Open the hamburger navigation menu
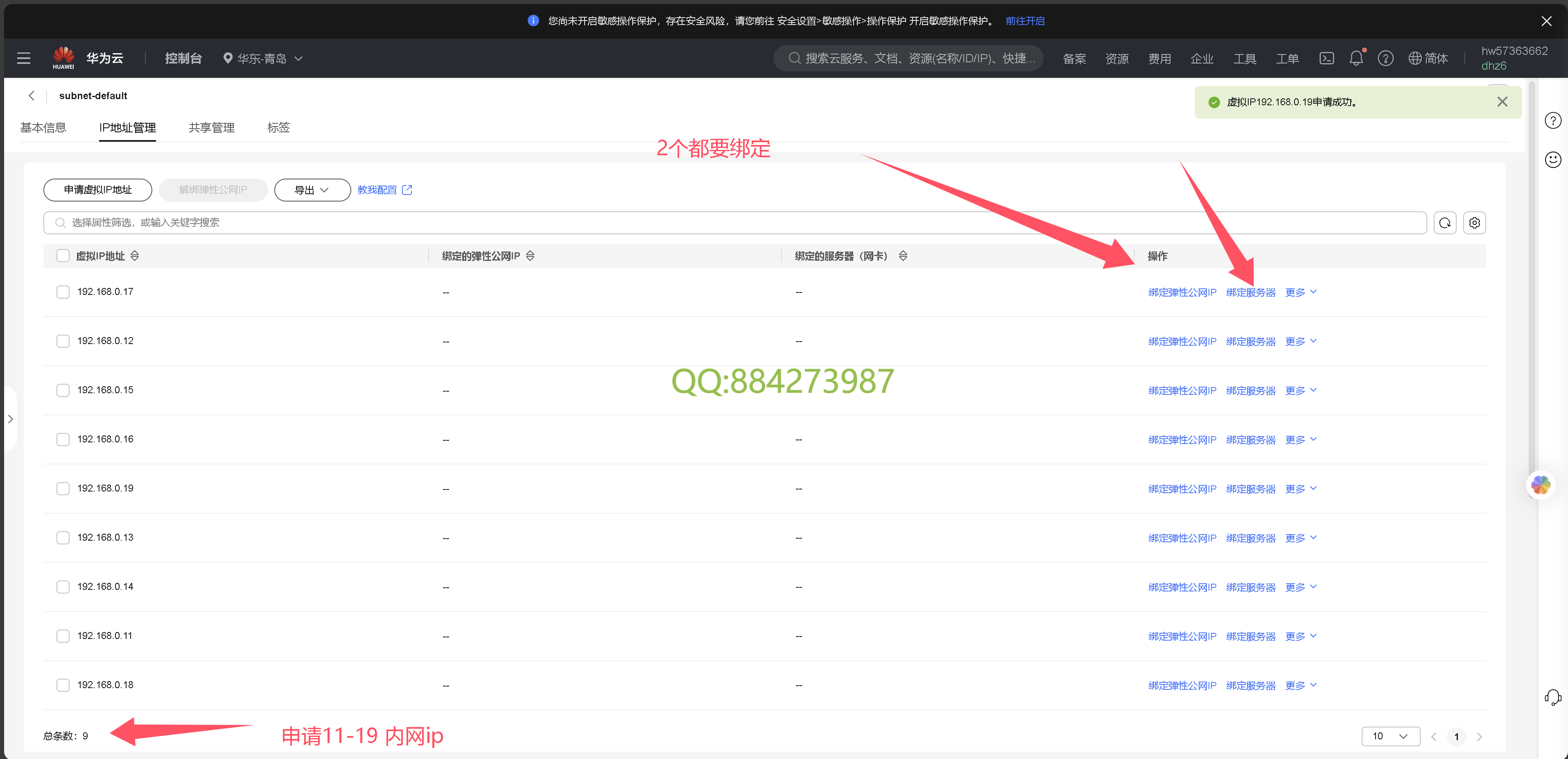Image resolution: width=1568 pixels, height=759 pixels. click(24, 59)
